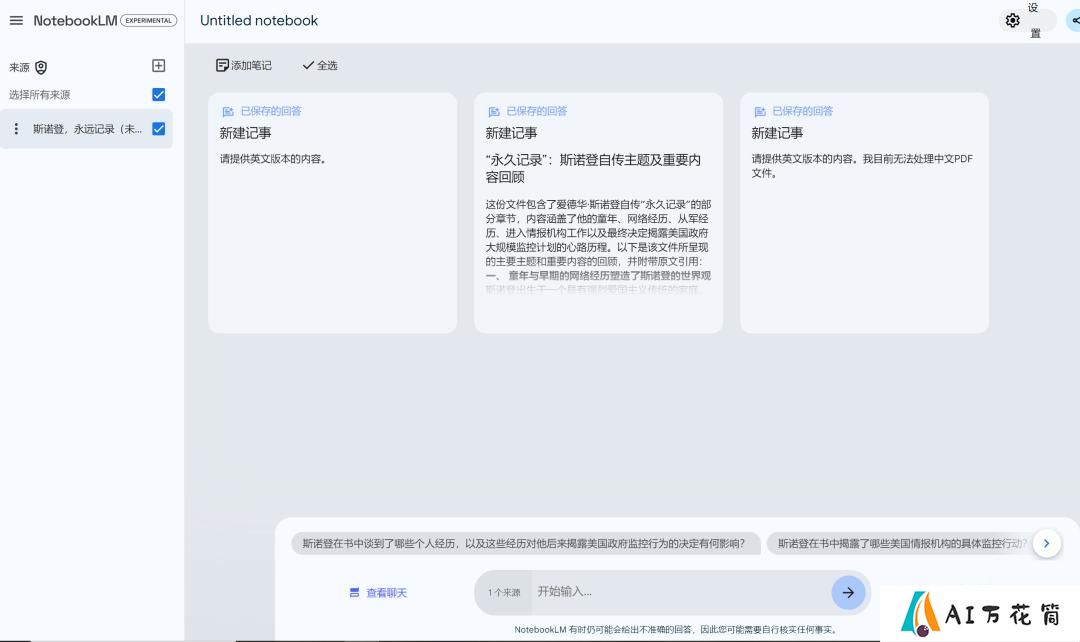Open the 斯诺登，永远记录 source
1080x642 pixels.
(87, 129)
